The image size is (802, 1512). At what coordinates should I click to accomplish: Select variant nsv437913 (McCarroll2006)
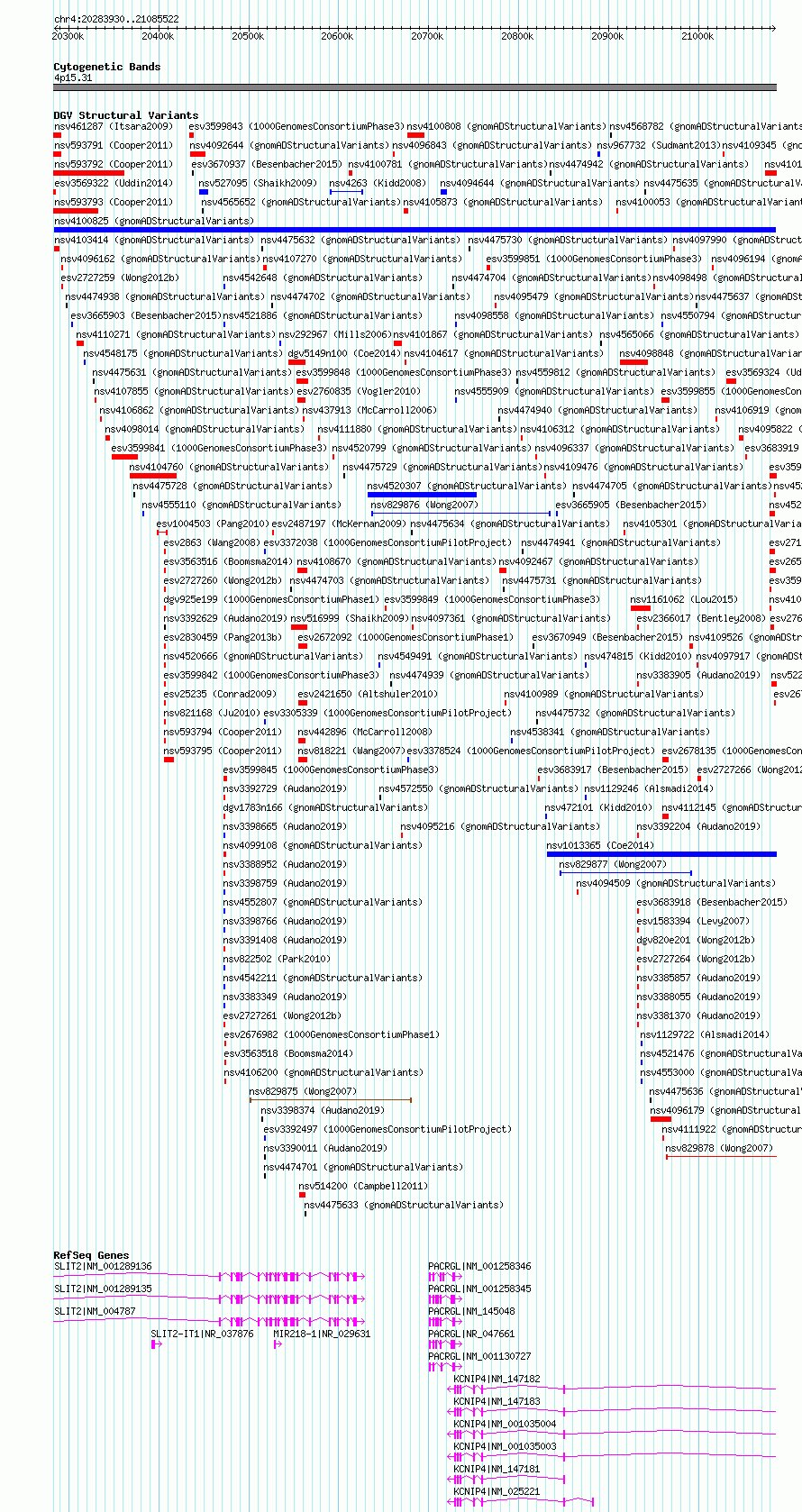[369, 410]
